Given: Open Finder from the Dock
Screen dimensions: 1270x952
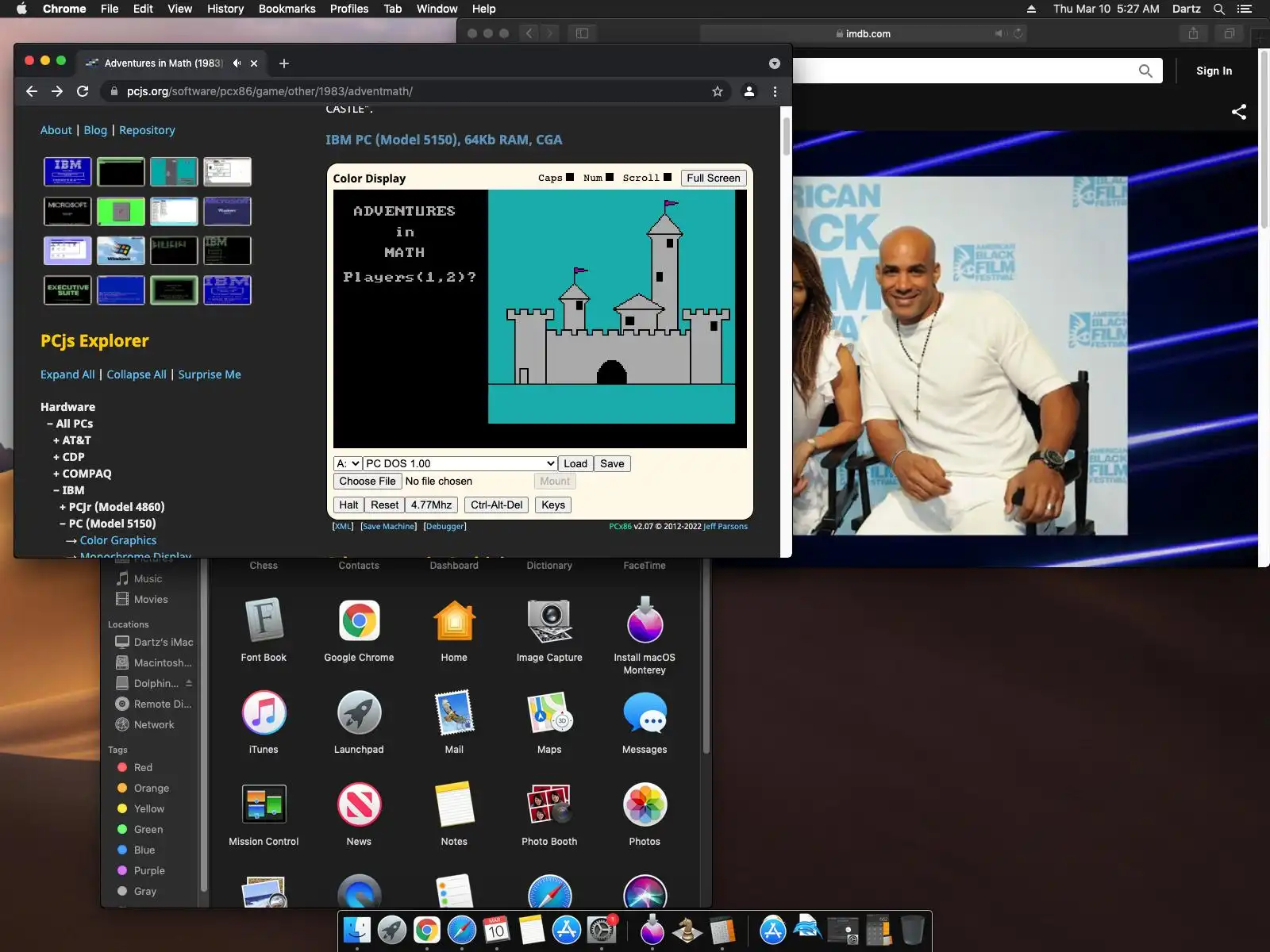Looking at the screenshot, I should pyautogui.click(x=357, y=930).
